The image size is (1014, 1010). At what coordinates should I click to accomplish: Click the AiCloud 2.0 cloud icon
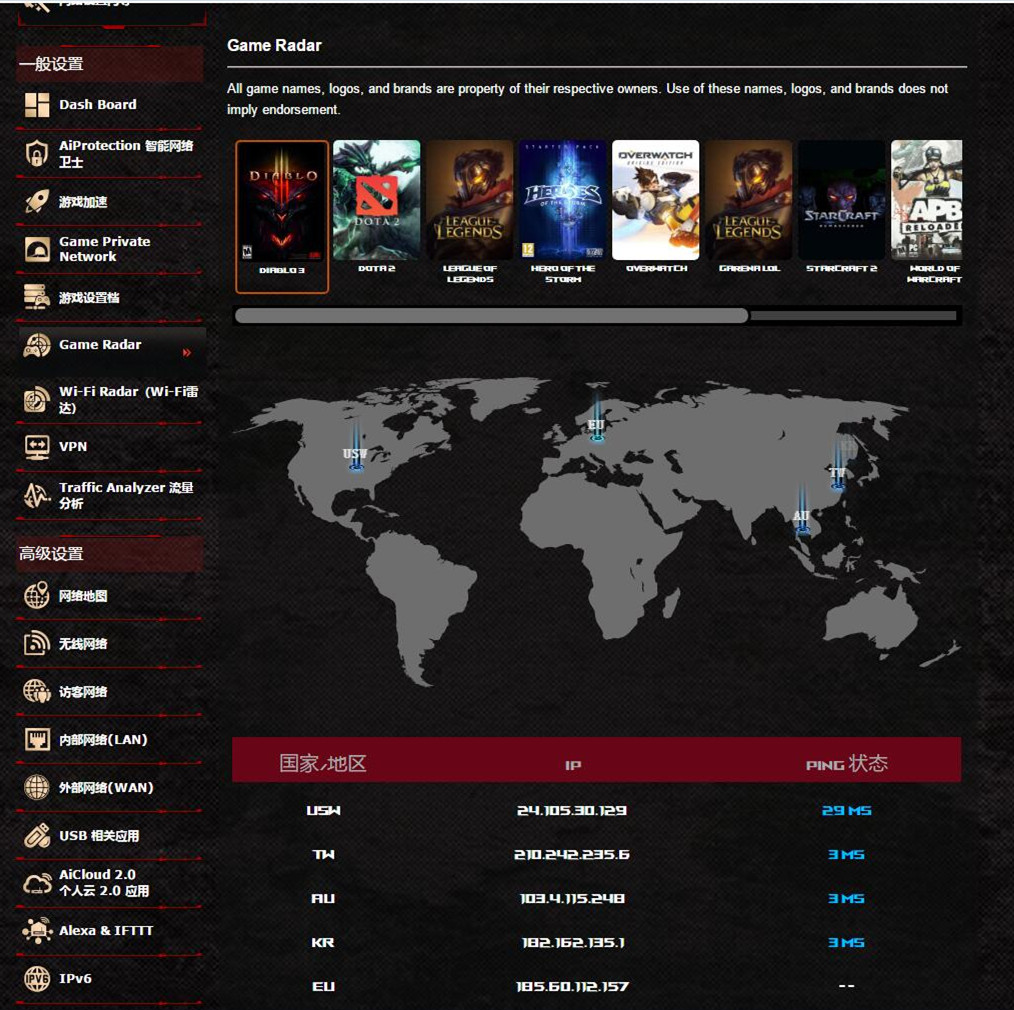37,883
